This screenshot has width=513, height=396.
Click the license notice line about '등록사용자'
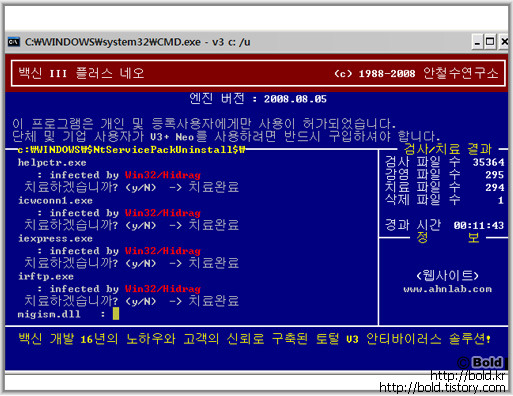pyautogui.click(x=204, y=124)
